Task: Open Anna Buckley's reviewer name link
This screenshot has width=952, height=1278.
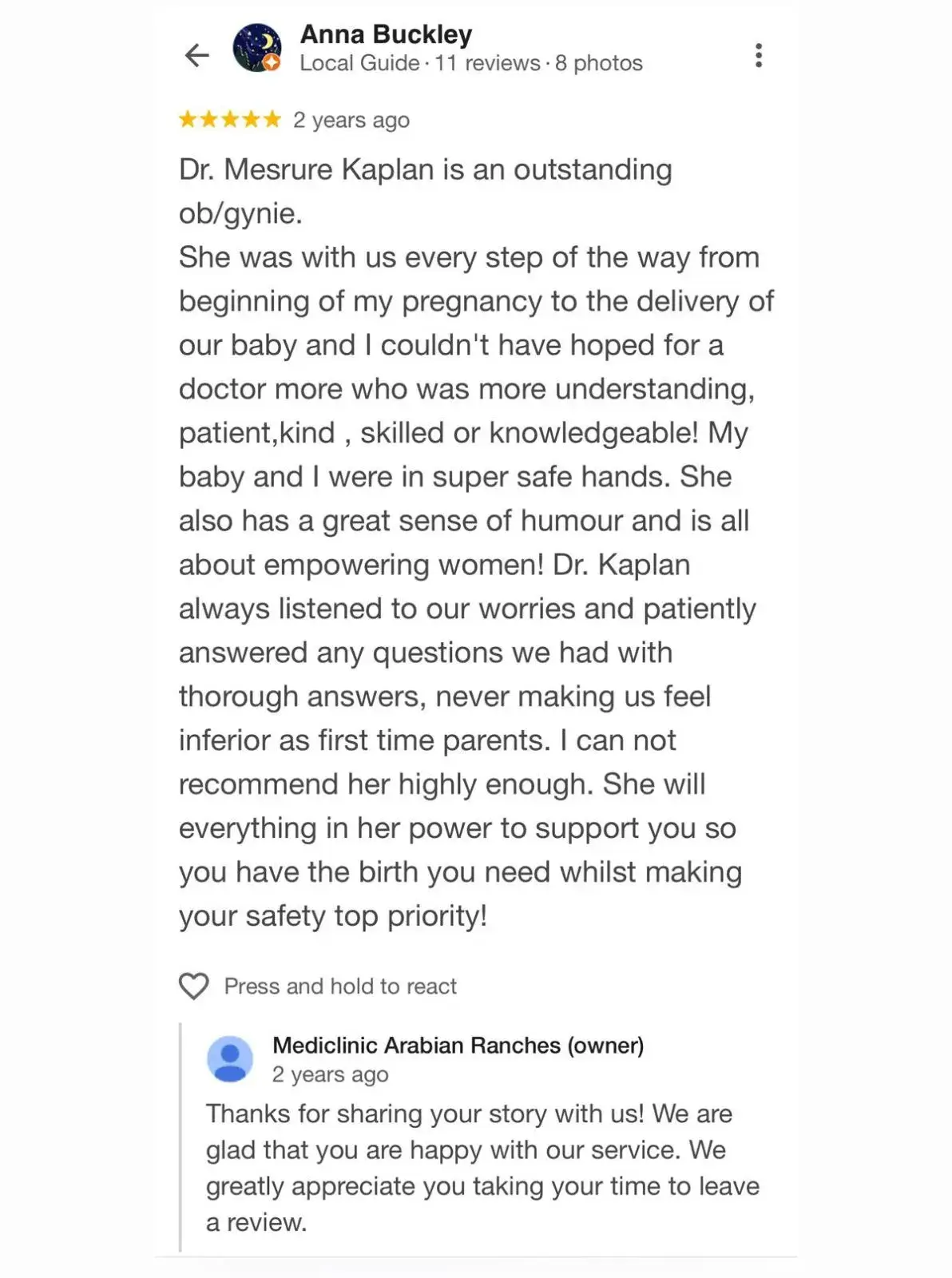Action: 386,34
